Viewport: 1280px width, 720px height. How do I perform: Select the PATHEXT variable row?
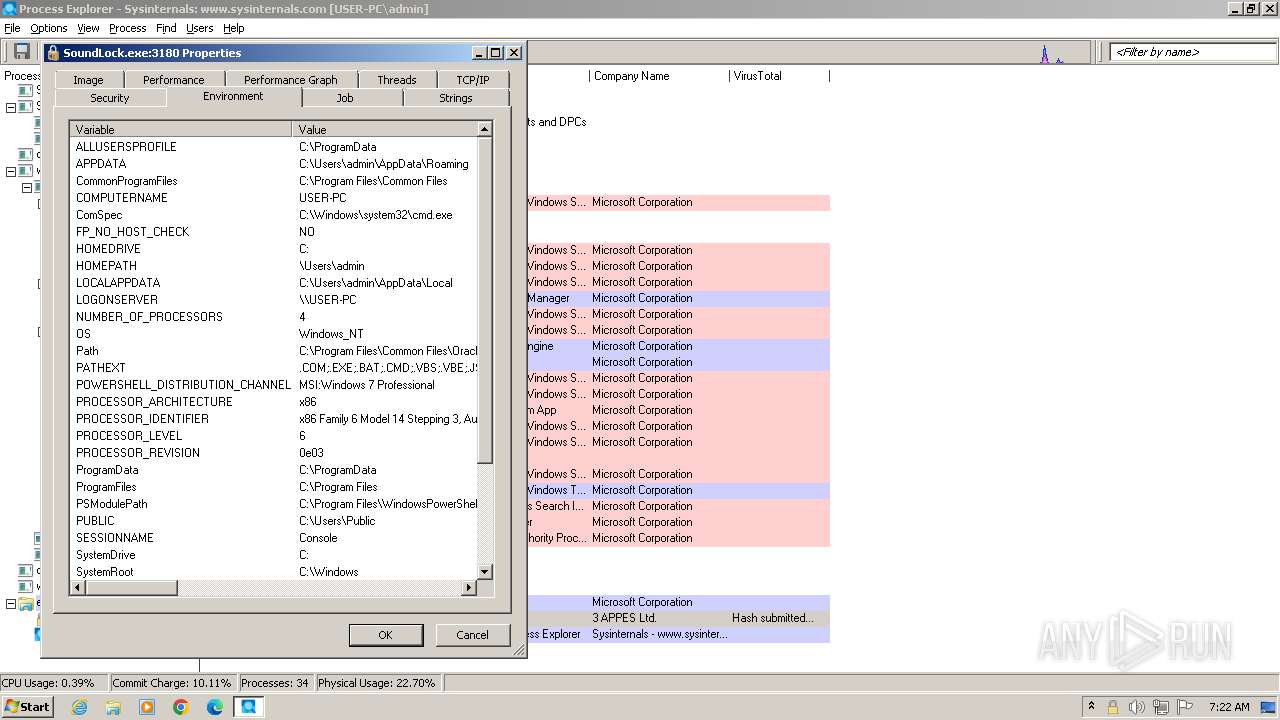273,368
